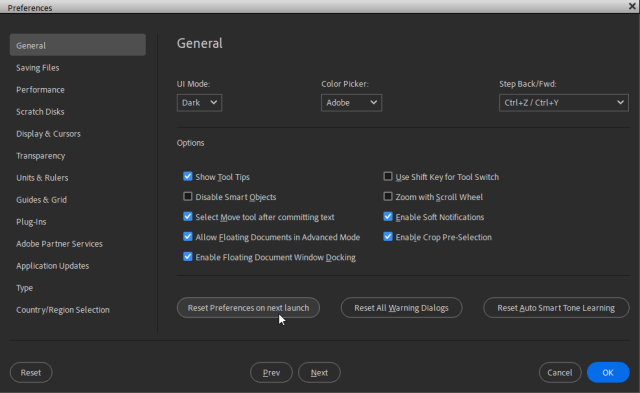Go to previous page with Prev
Image resolution: width=640 pixels, height=393 pixels.
coord(271,373)
